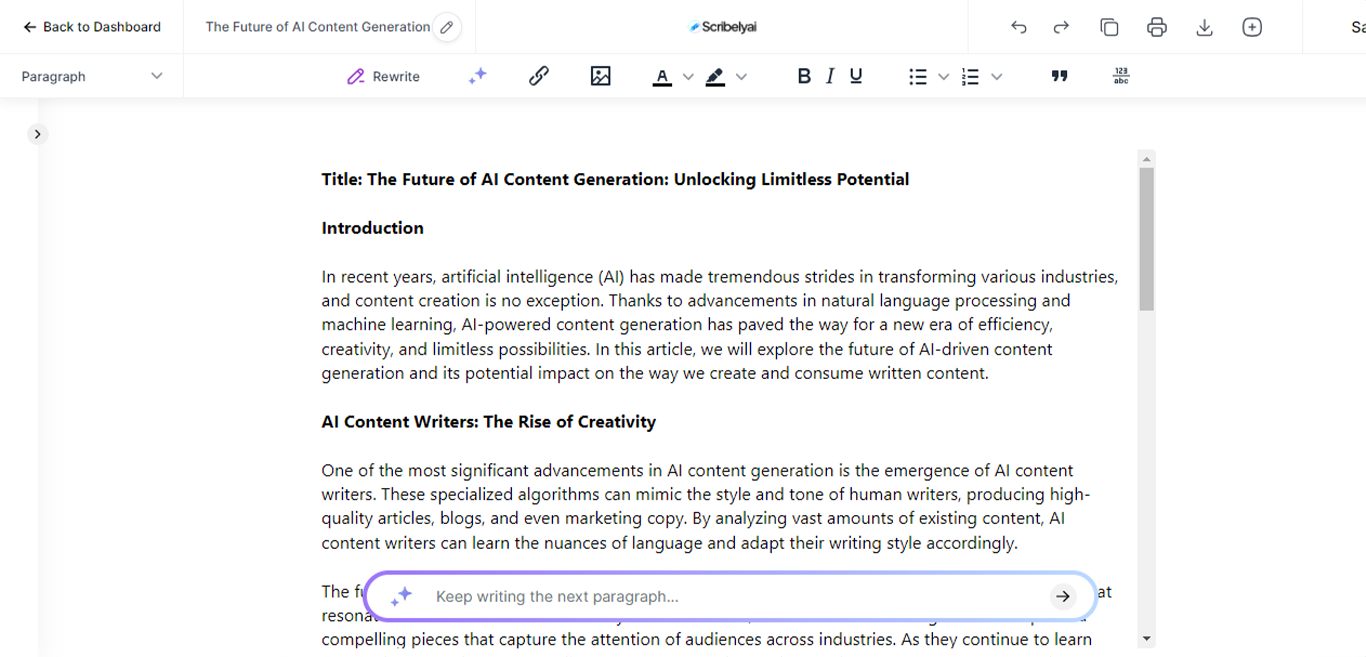Open the AI sparkle tool in toolbar

coord(477,76)
